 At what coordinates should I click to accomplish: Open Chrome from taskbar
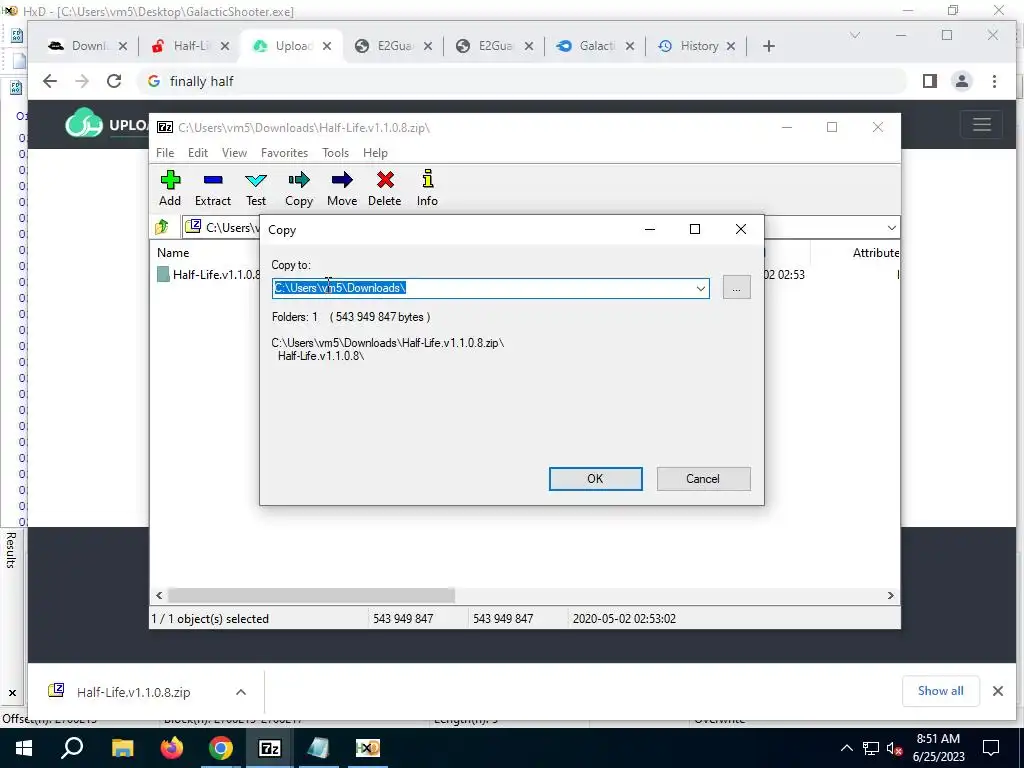pyautogui.click(x=221, y=748)
